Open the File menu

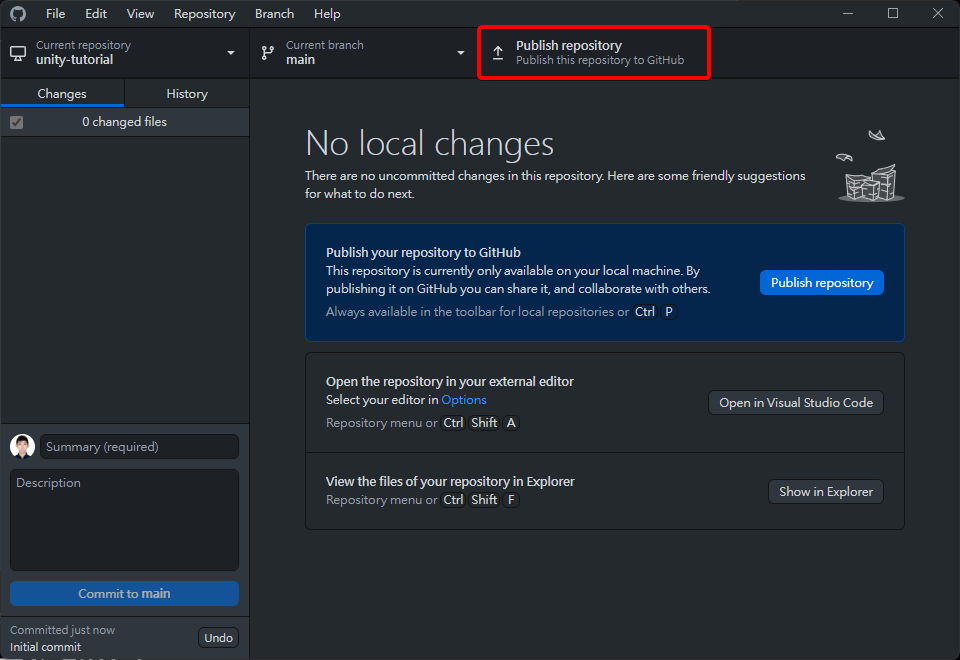coord(55,13)
